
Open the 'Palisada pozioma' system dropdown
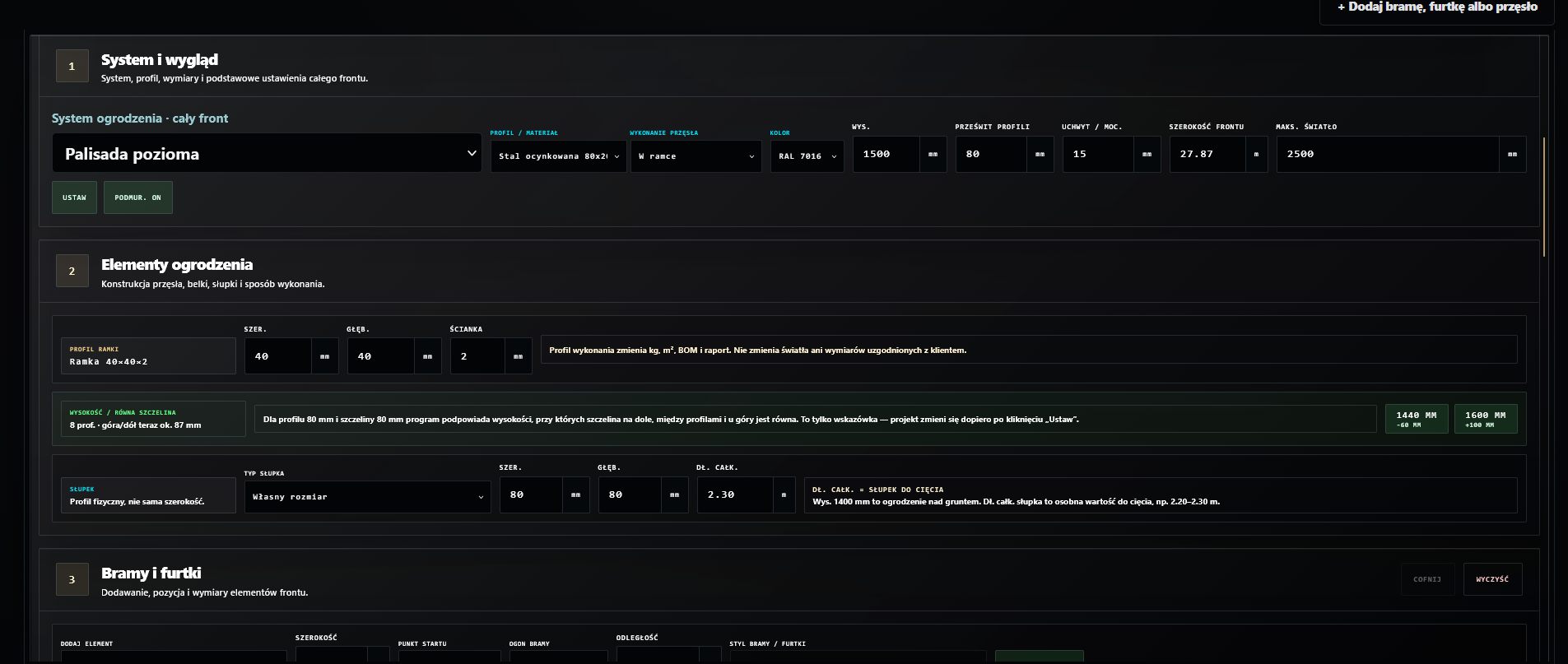coord(267,153)
